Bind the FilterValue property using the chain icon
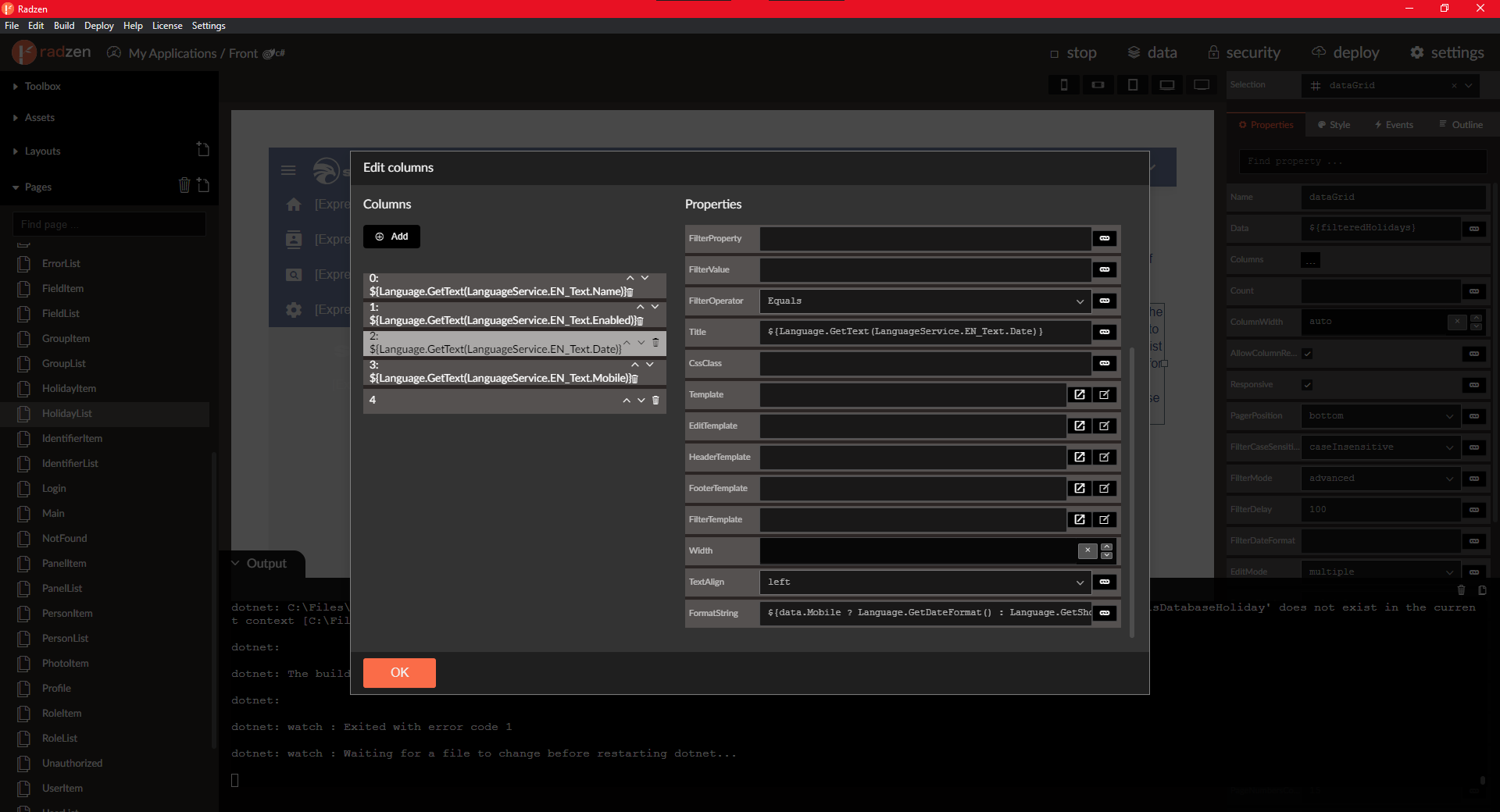The height and width of the screenshot is (812, 1500). click(1104, 269)
